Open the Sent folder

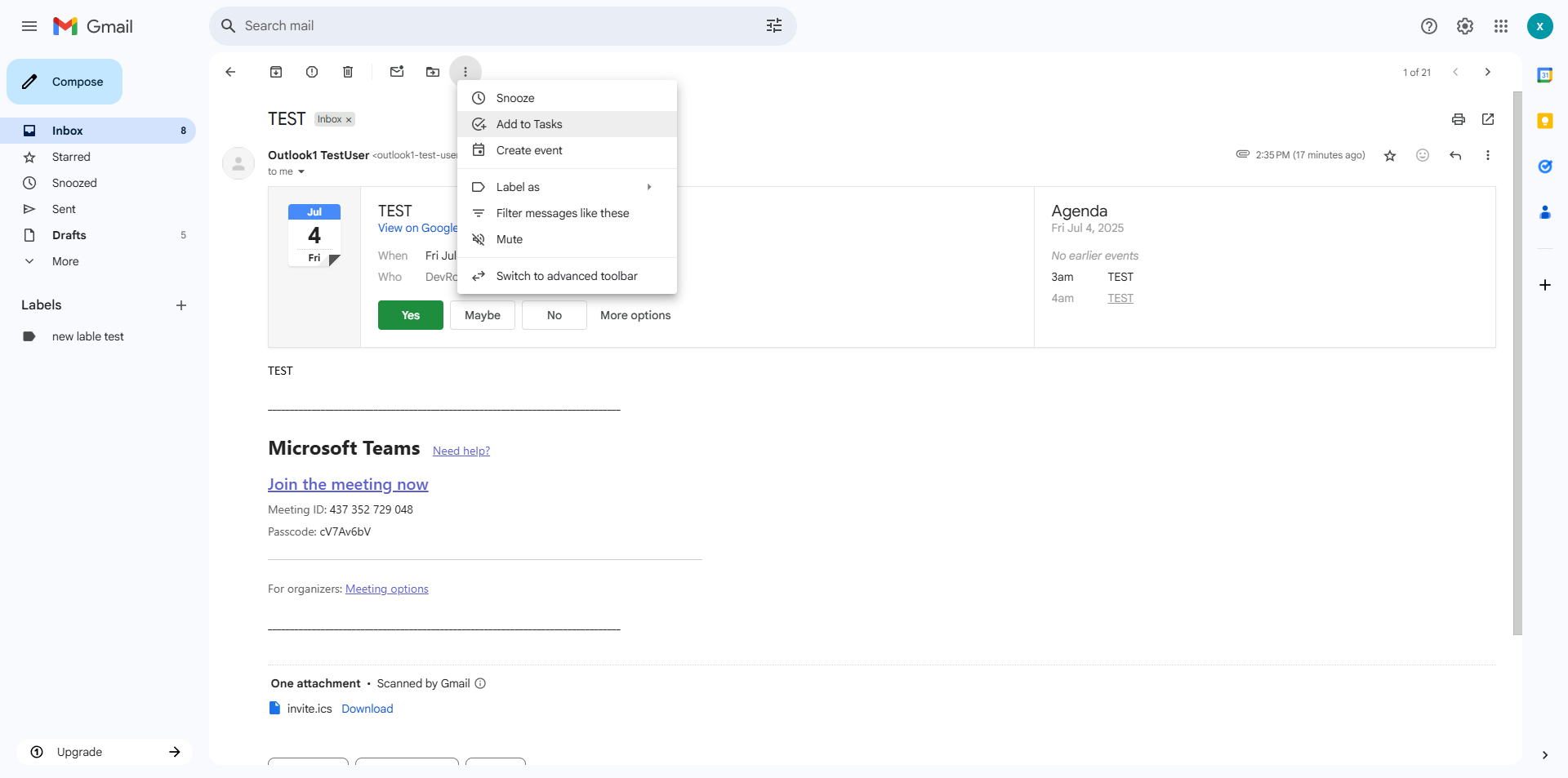tap(98, 209)
